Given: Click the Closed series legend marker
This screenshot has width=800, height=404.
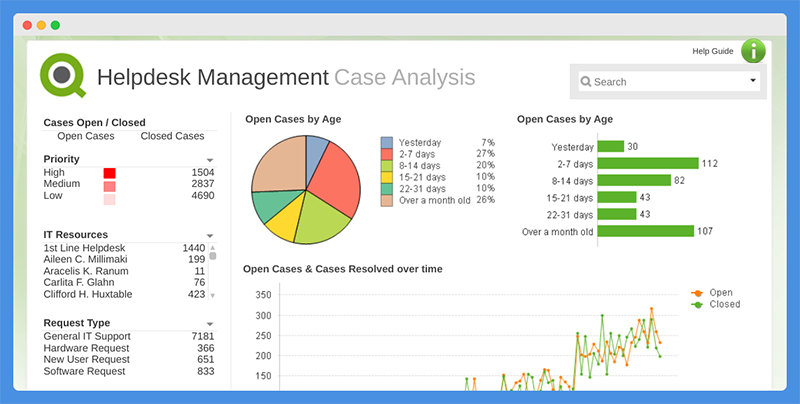Looking at the screenshot, I should coord(696,305).
